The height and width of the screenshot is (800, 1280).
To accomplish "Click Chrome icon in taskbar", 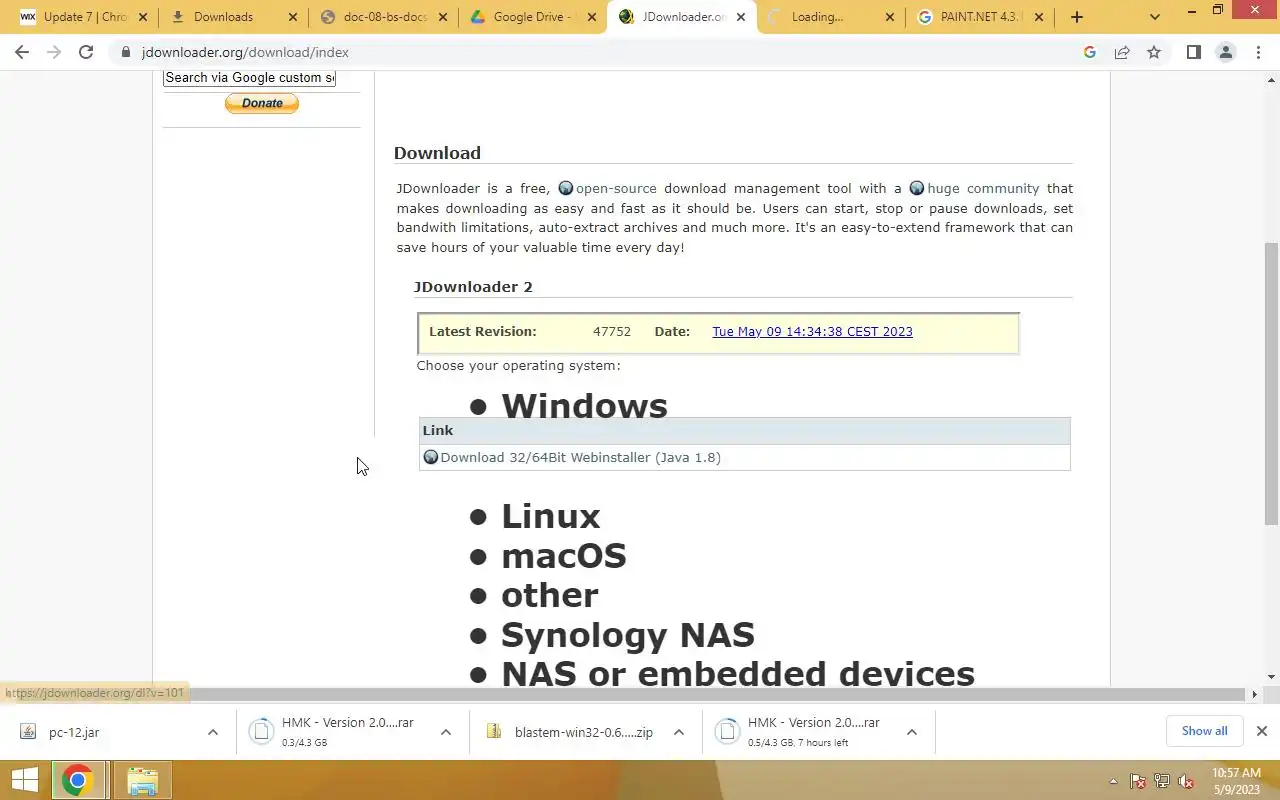I will coord(78,780).
